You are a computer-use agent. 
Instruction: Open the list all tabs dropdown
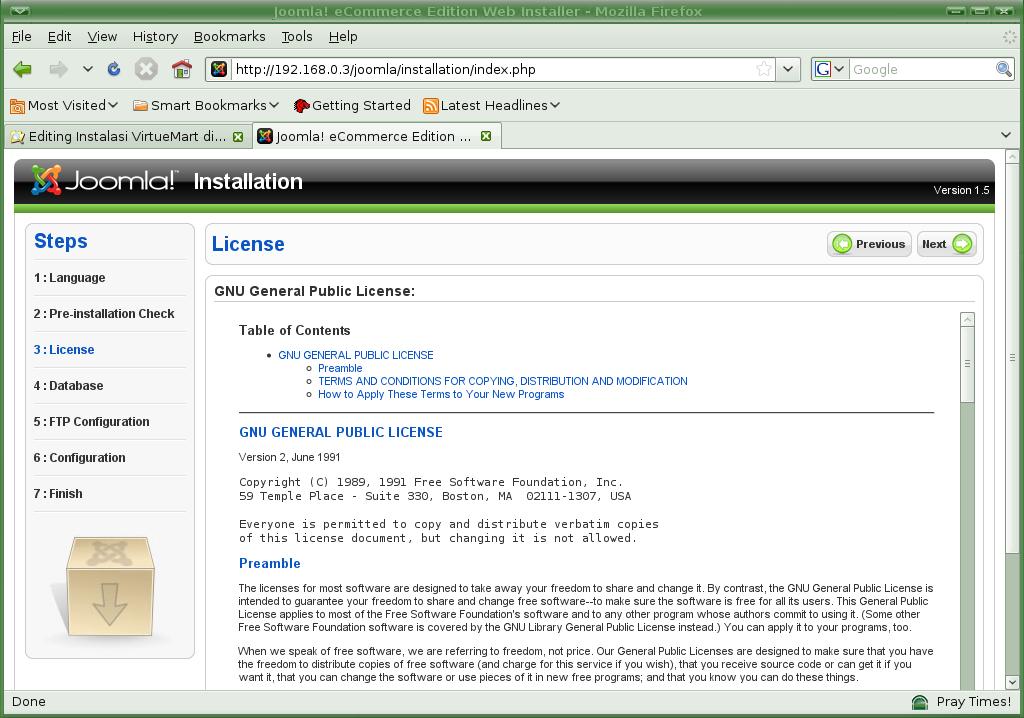coord(1006,135)
